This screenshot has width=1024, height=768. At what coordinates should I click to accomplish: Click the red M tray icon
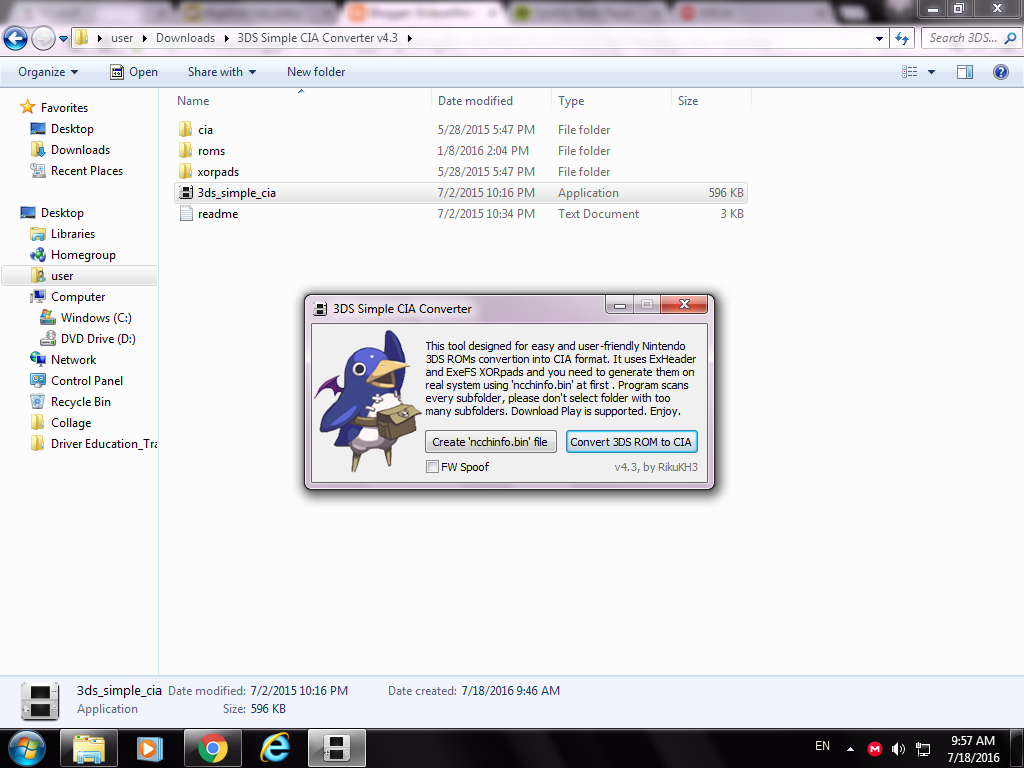click(874, 748)
